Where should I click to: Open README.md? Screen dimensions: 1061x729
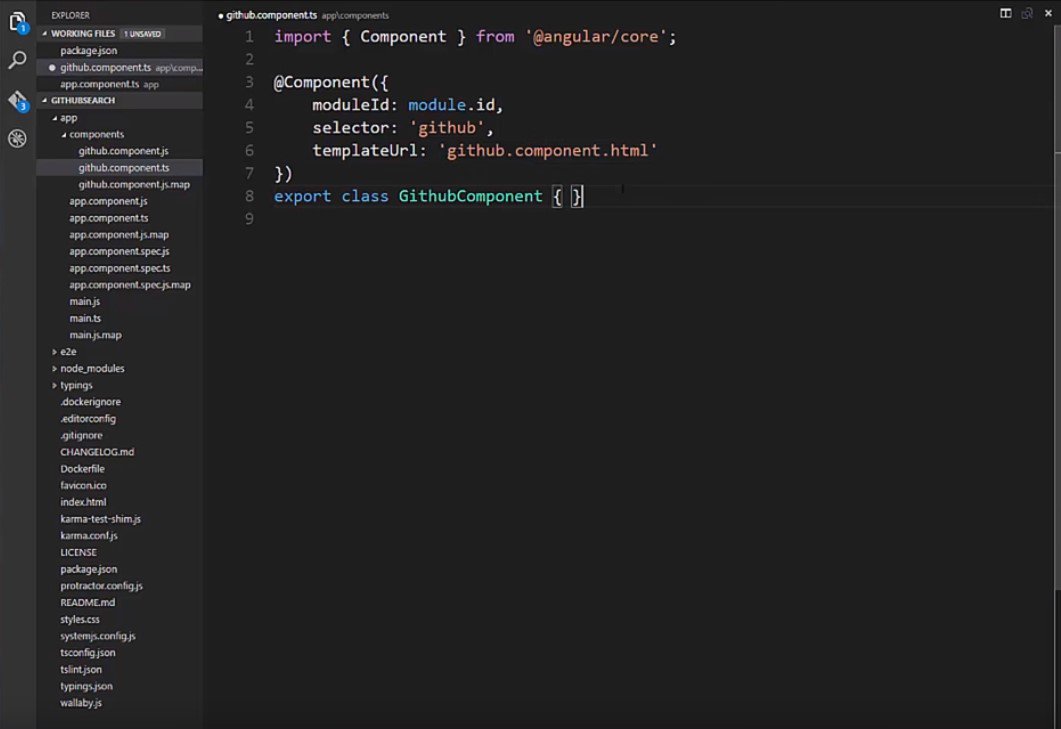pos(87,602)
